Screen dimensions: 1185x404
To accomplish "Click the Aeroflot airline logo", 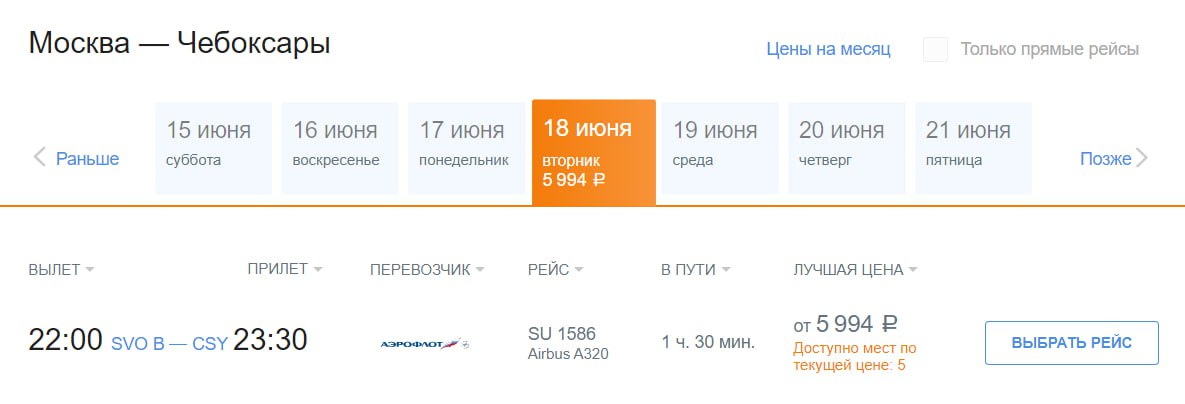I will (425, 344).
